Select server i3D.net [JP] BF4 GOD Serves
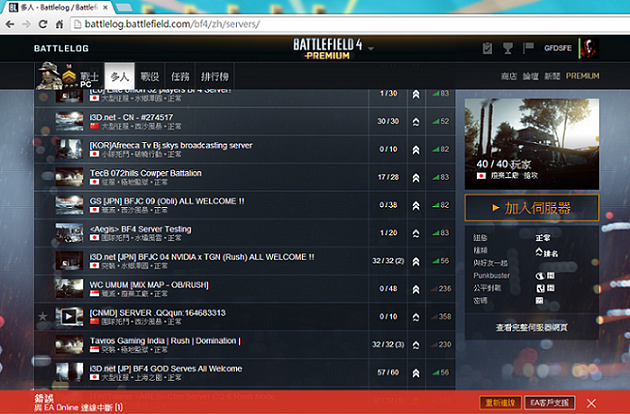 (244, 373)
